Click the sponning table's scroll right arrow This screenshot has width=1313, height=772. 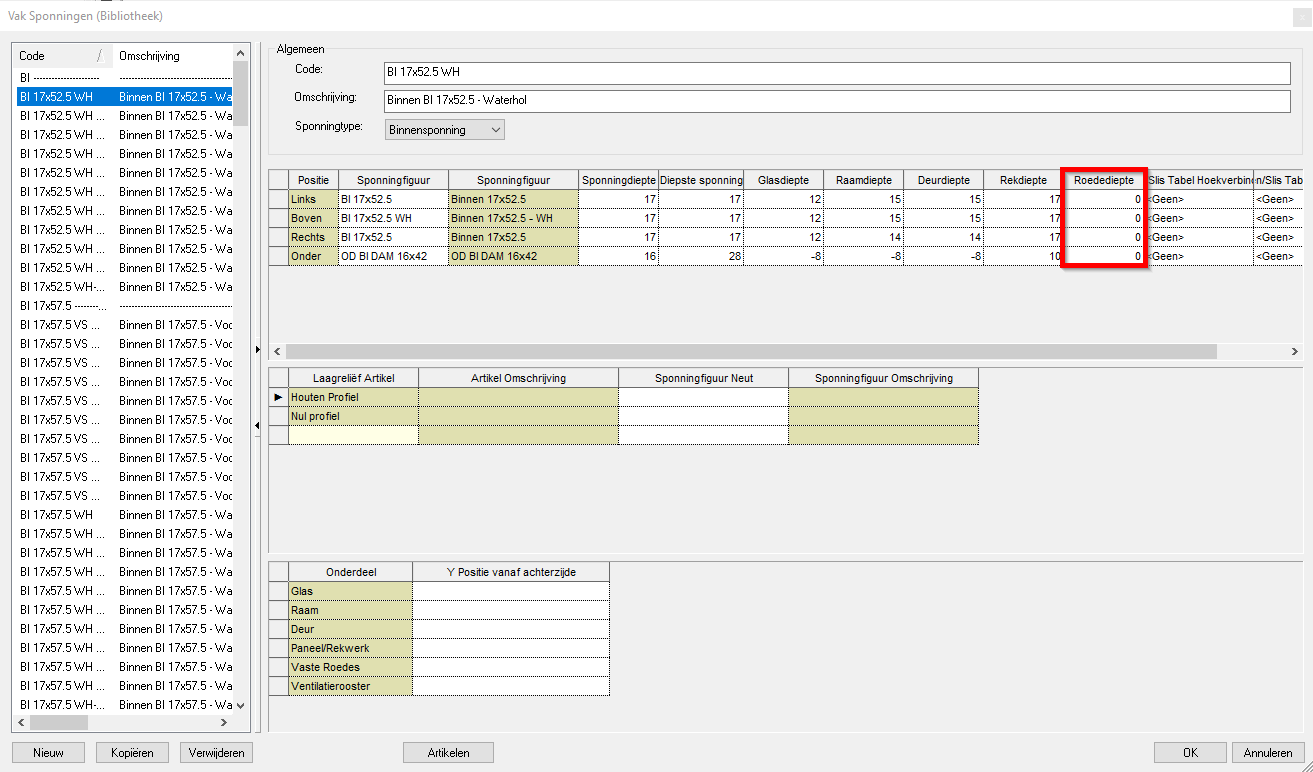pos(1294,352)
